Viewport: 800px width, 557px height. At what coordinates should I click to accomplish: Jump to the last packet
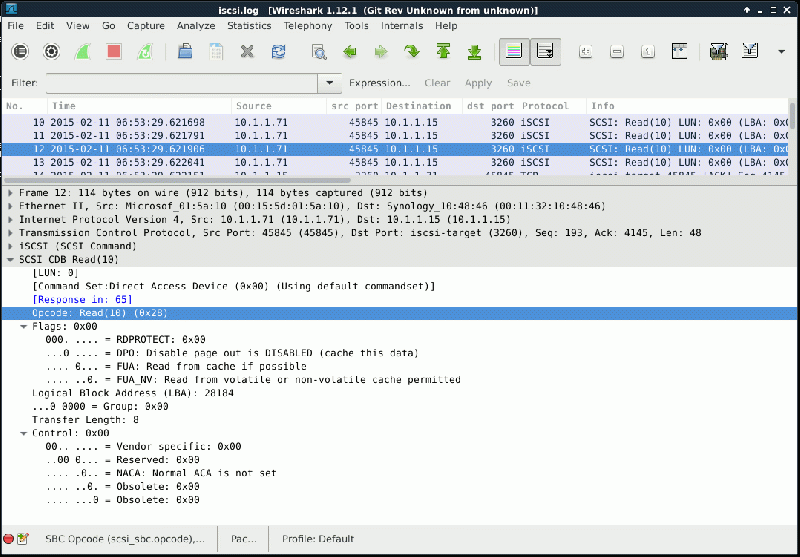474,52
